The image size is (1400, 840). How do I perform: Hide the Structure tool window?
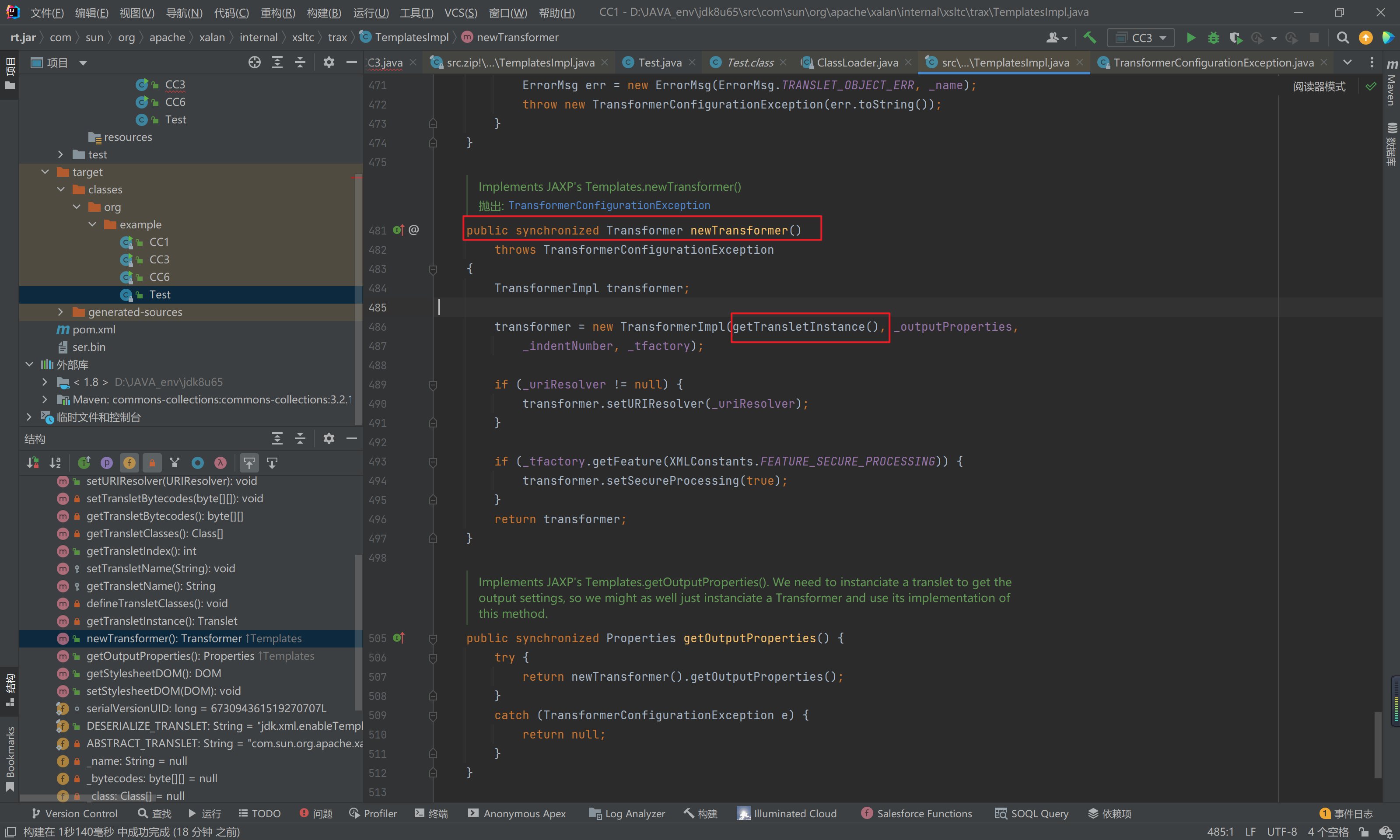click(351, 439)
